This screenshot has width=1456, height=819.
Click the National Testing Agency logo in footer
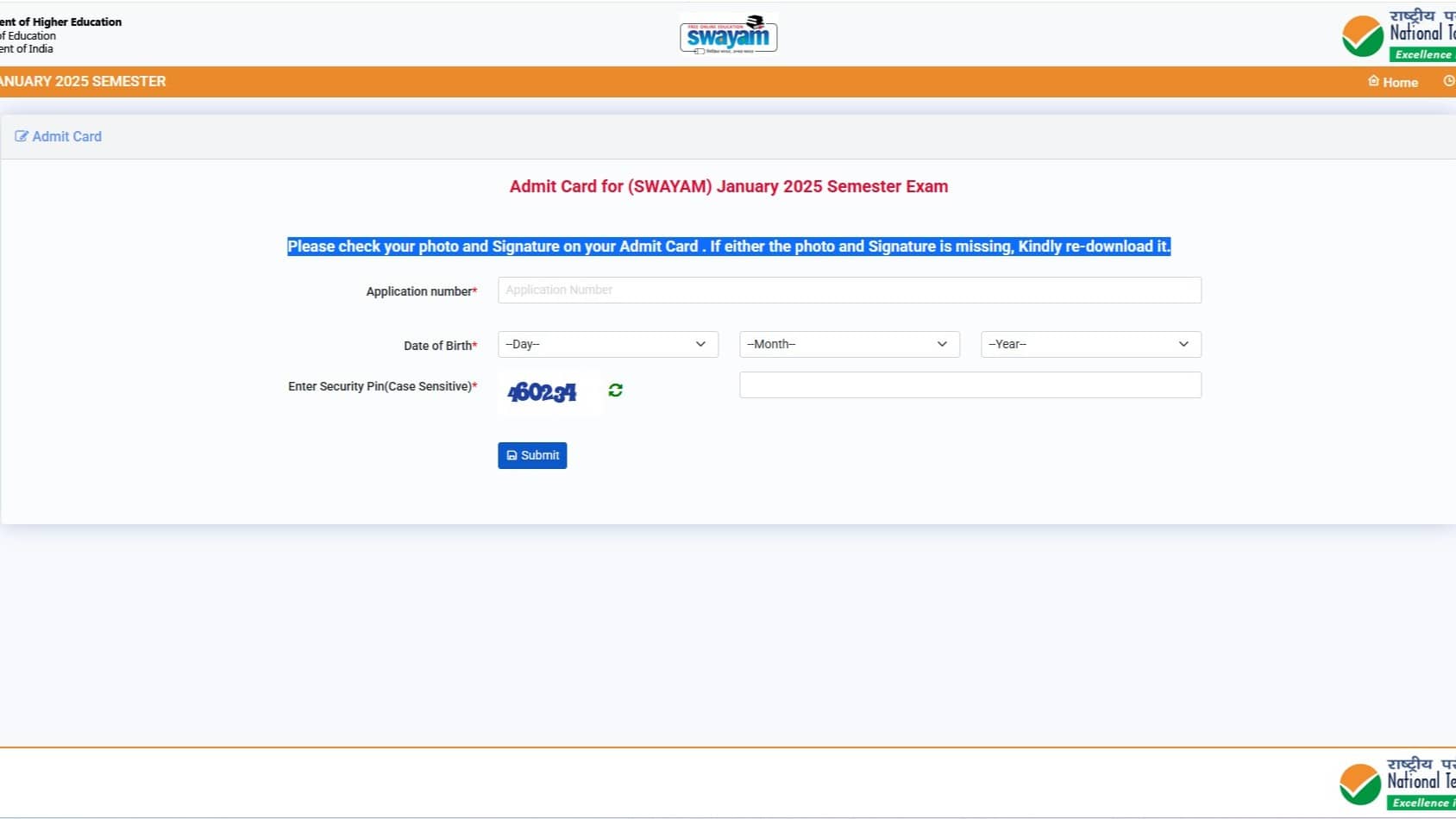pos(1396,784)
